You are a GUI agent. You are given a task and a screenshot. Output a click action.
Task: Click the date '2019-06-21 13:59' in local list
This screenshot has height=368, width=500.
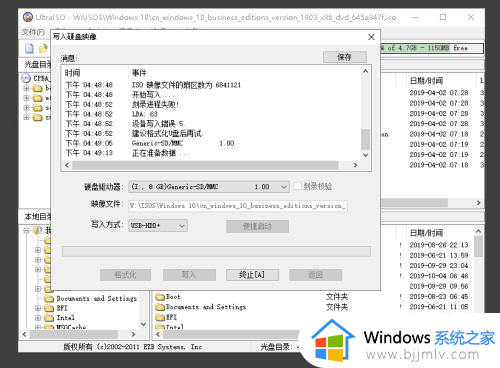[x=439, y=255]
